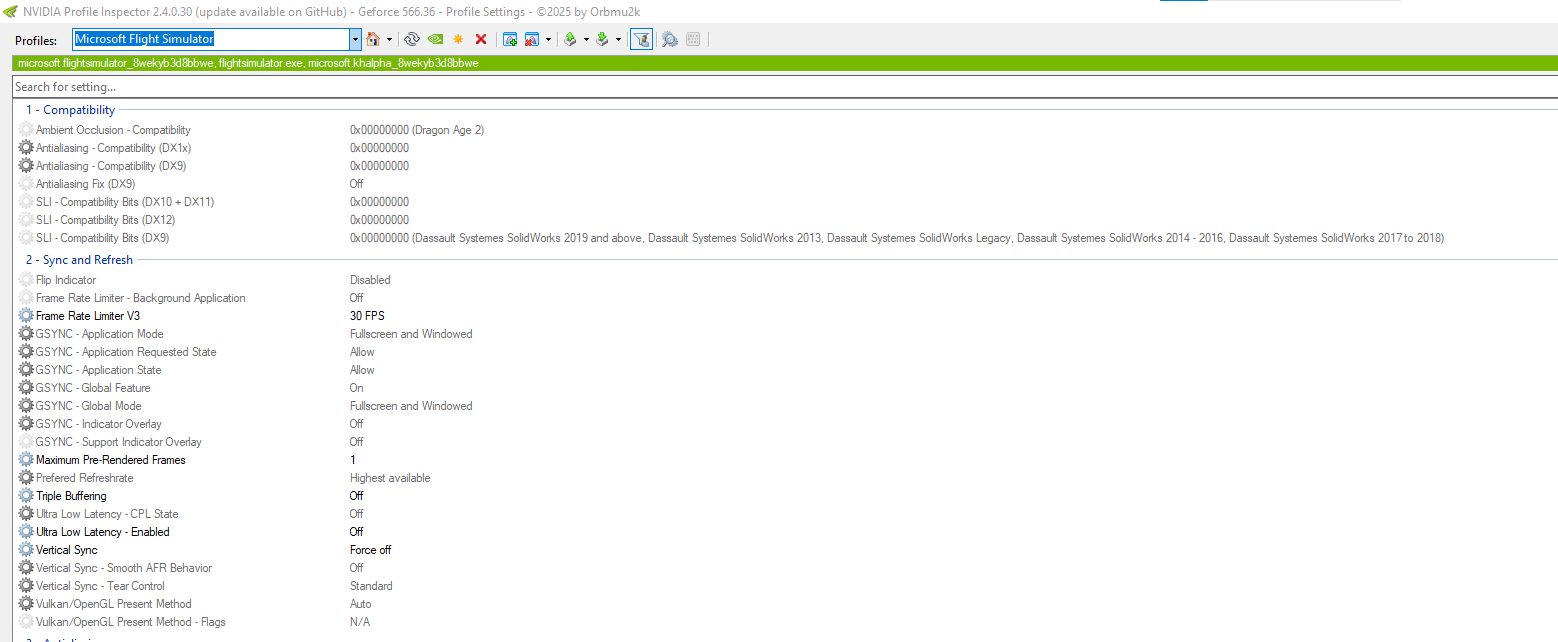Click gear icon beside Ultra Low Latency - Enabled
This screenshot has height=642, width=1558.
click(26, 532)
